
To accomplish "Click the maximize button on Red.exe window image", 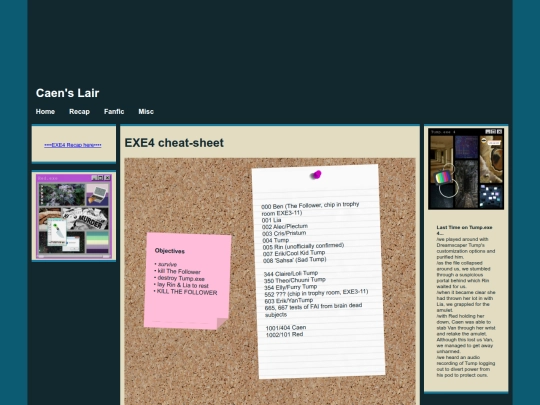I will [x=101, y=178].
